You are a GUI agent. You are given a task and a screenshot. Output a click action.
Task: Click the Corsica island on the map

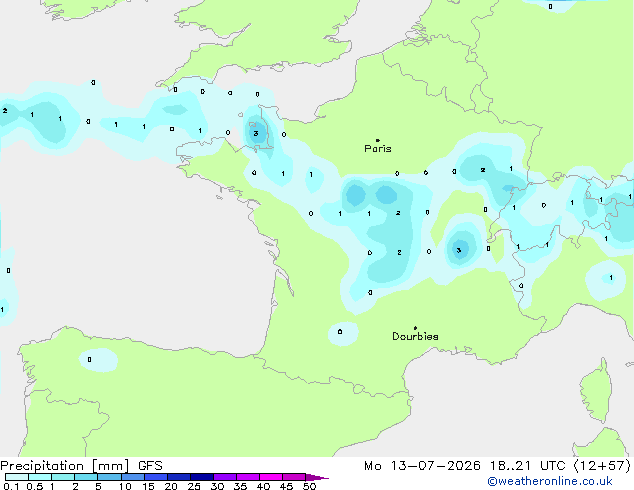coord(597,392)
